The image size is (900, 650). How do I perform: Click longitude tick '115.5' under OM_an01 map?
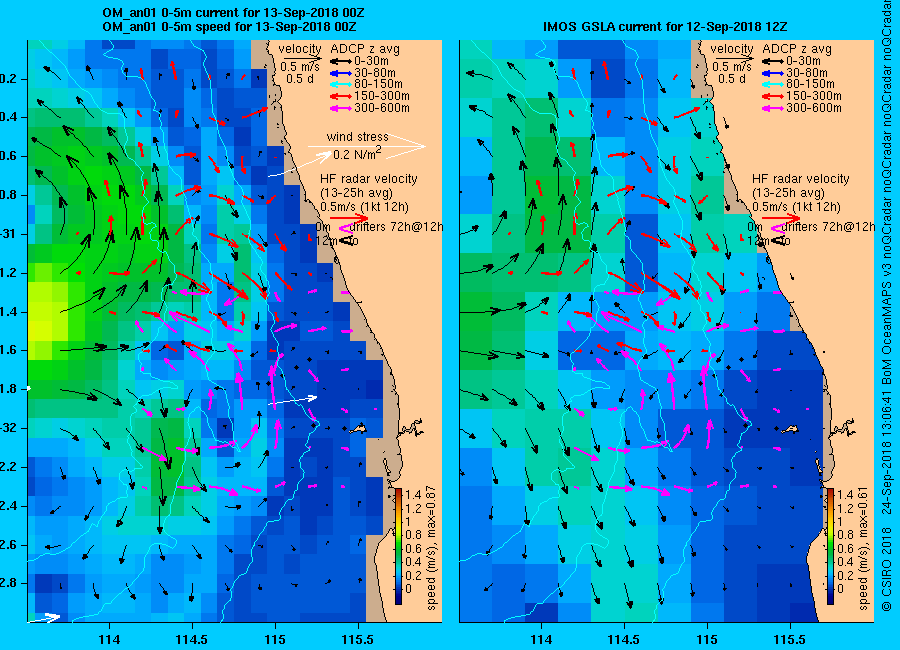pyautogui.click(x=358, y=639)
